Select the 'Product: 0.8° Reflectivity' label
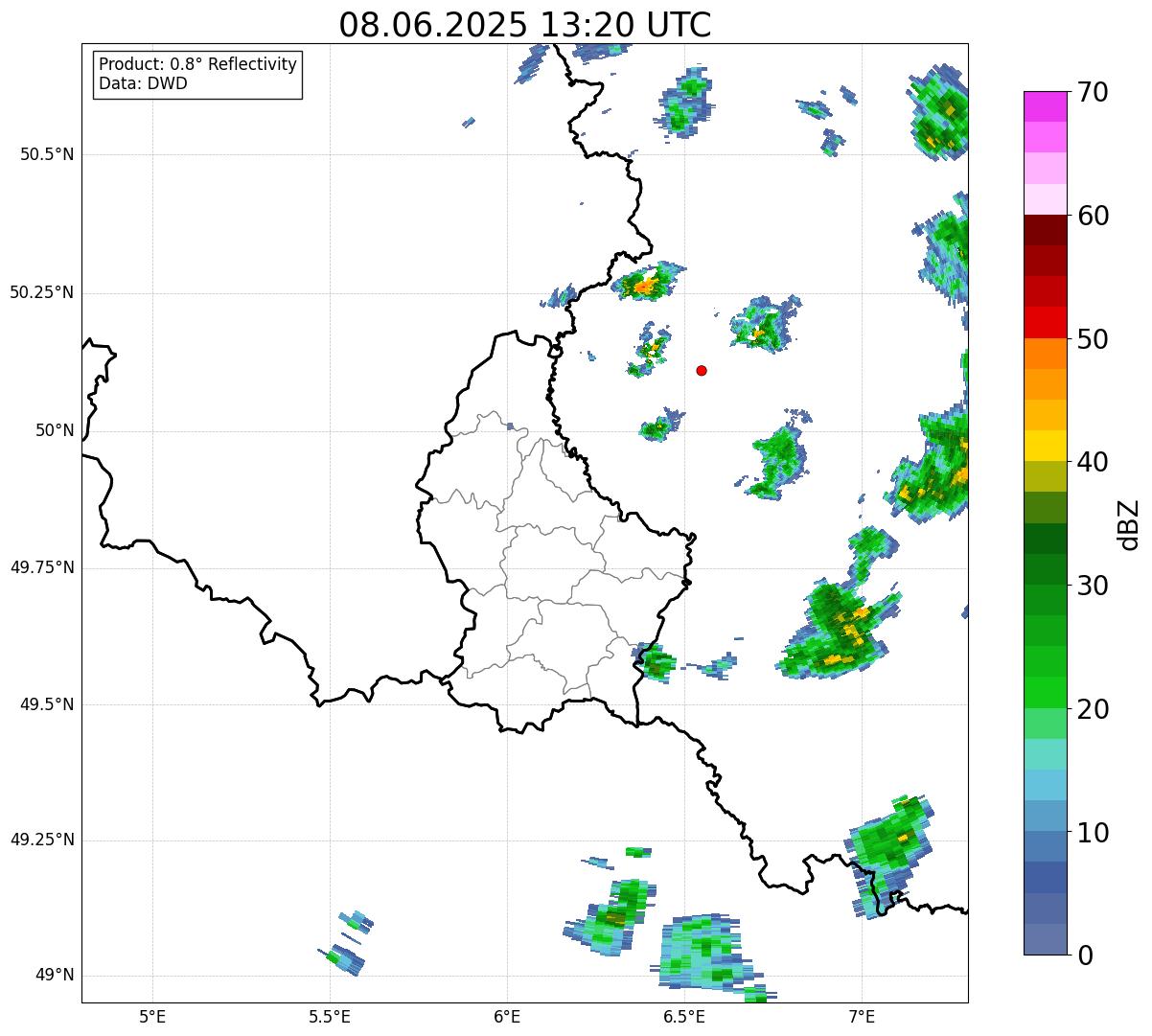1152x1036 pixels. pyautogui.click(x=198, y=64)
